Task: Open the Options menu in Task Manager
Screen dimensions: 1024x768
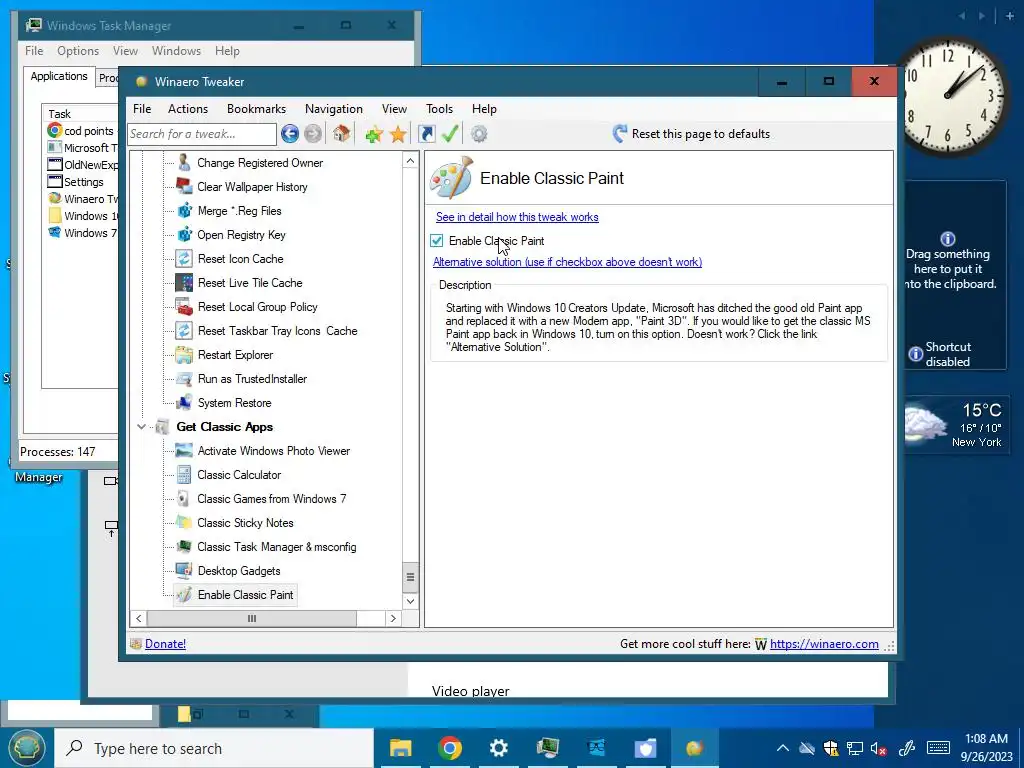Action: coord(78,51)
